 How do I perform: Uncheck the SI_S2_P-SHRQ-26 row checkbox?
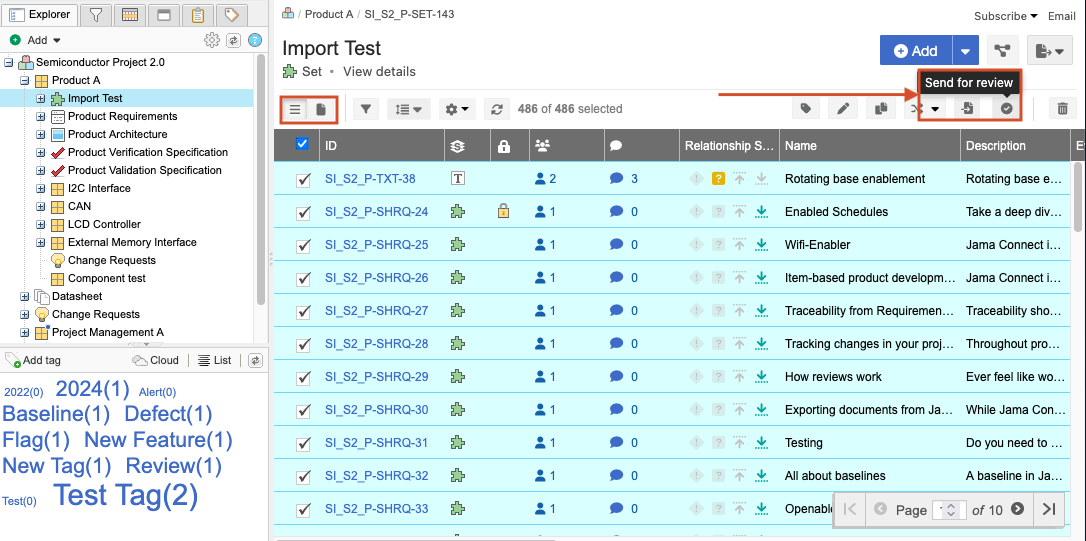pyautogui.click(x=303, y=279)
